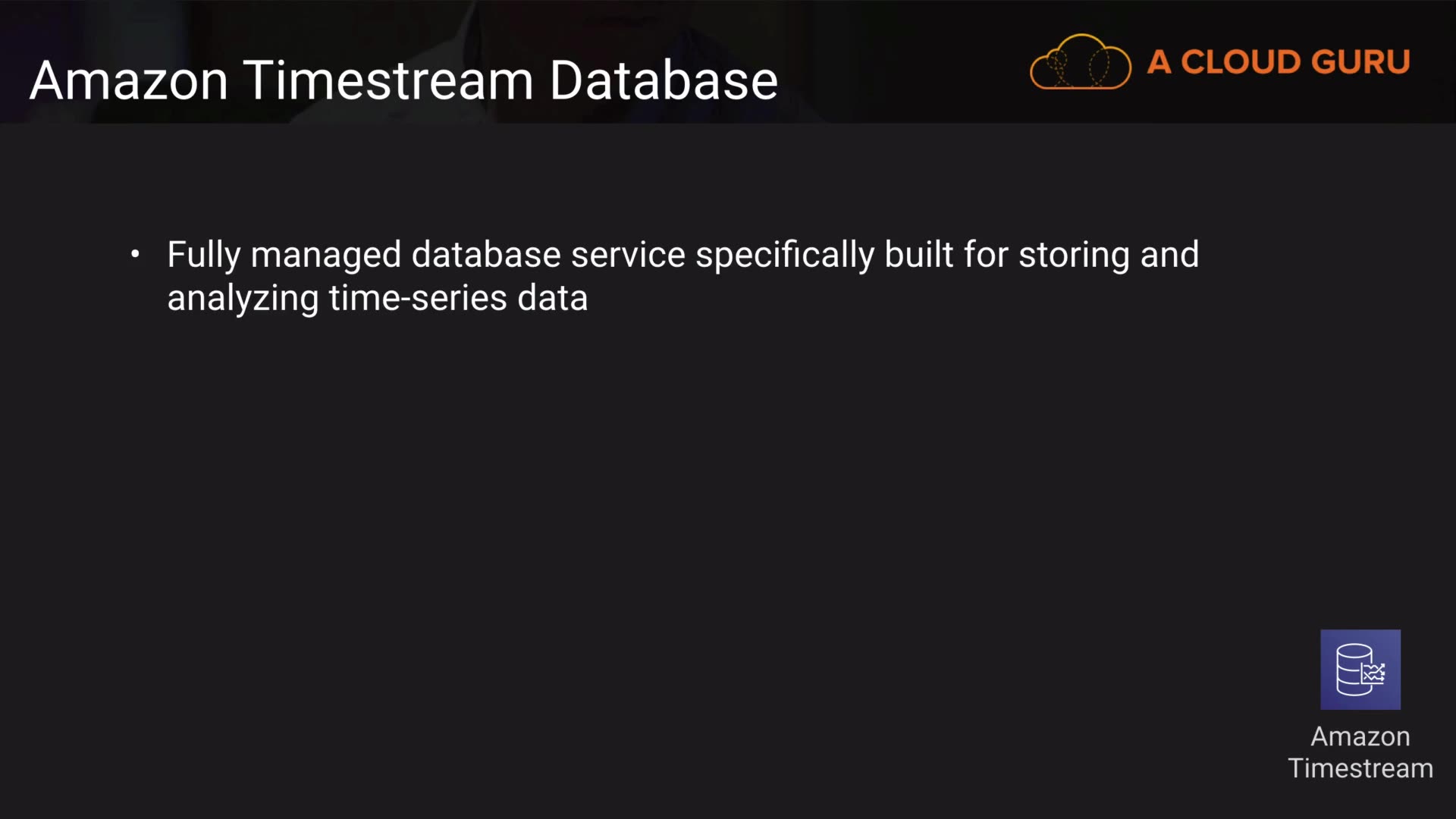This screenshot has height=819, width=1456.
Task: Click the word "GURU" in the logo
Action: tap(1360, 62)
